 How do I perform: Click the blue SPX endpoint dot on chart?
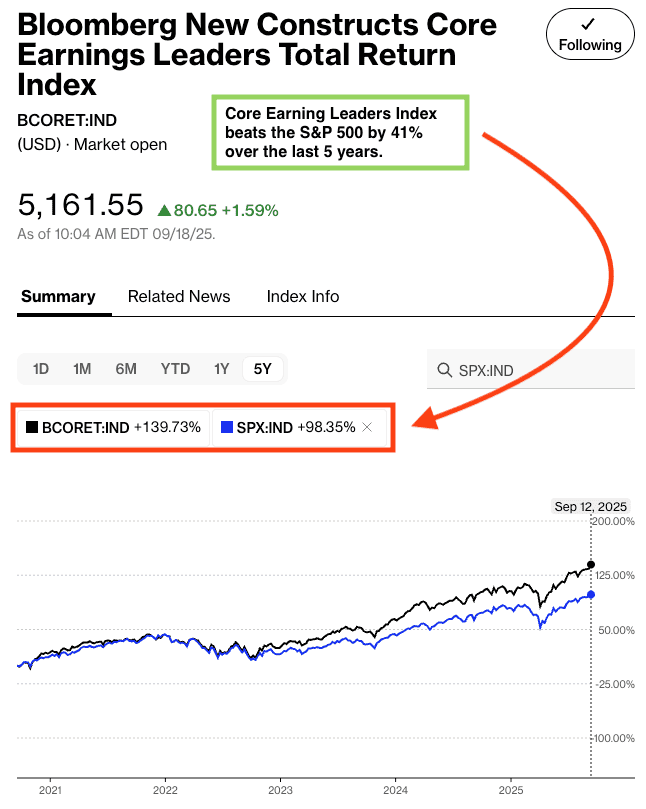point(591,594)
